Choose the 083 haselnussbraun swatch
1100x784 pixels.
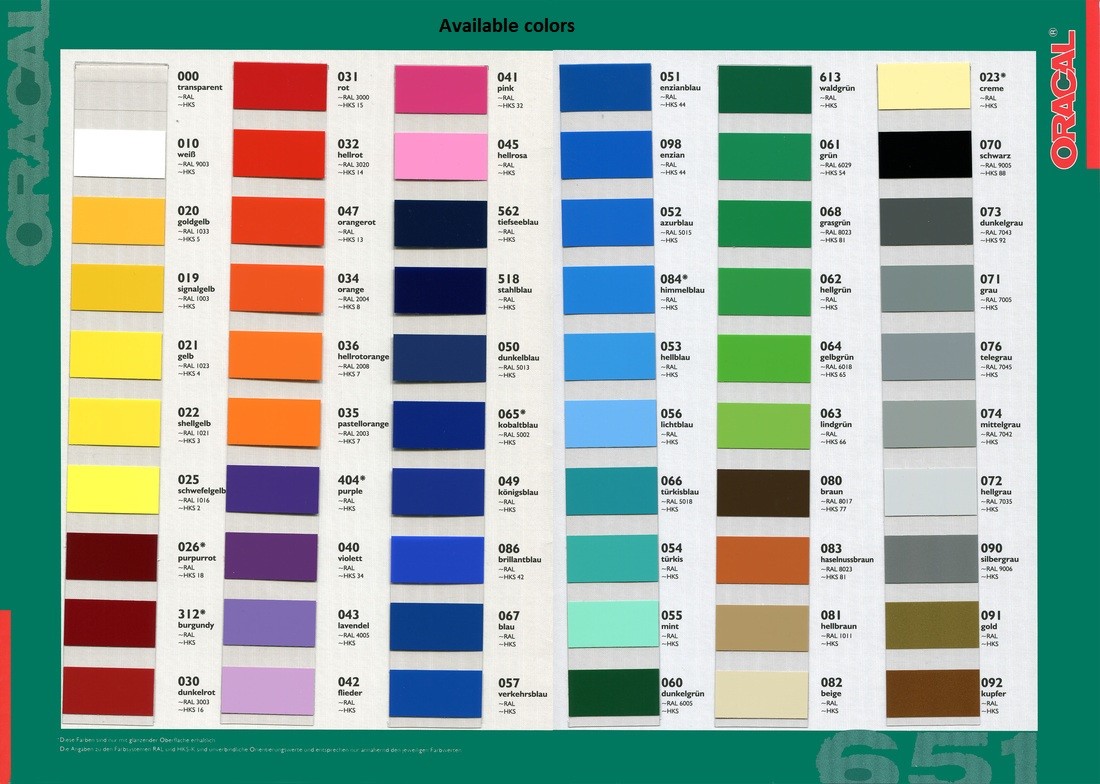point(763,560)
